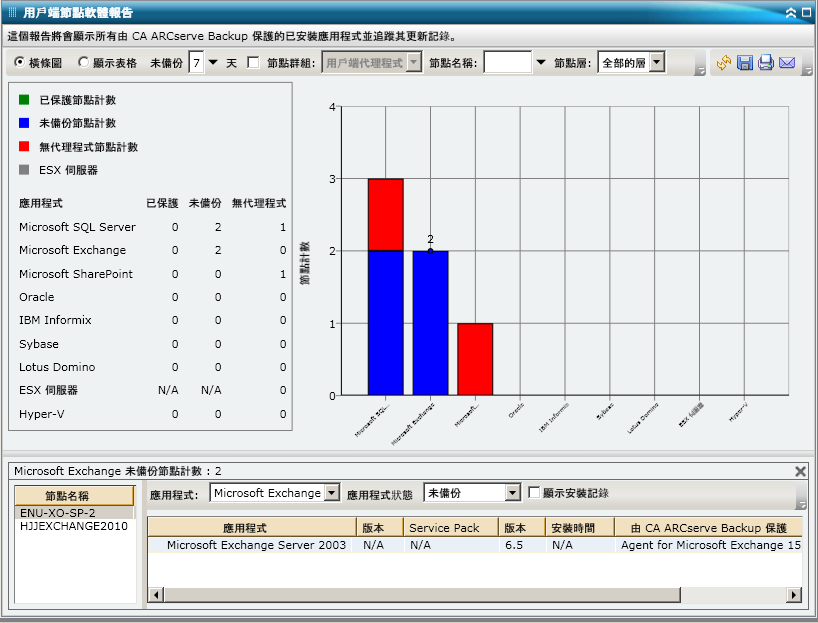818x623 pixels.
Task: Toggle the 節點群組 checkbox
Action: click(254, 63)
